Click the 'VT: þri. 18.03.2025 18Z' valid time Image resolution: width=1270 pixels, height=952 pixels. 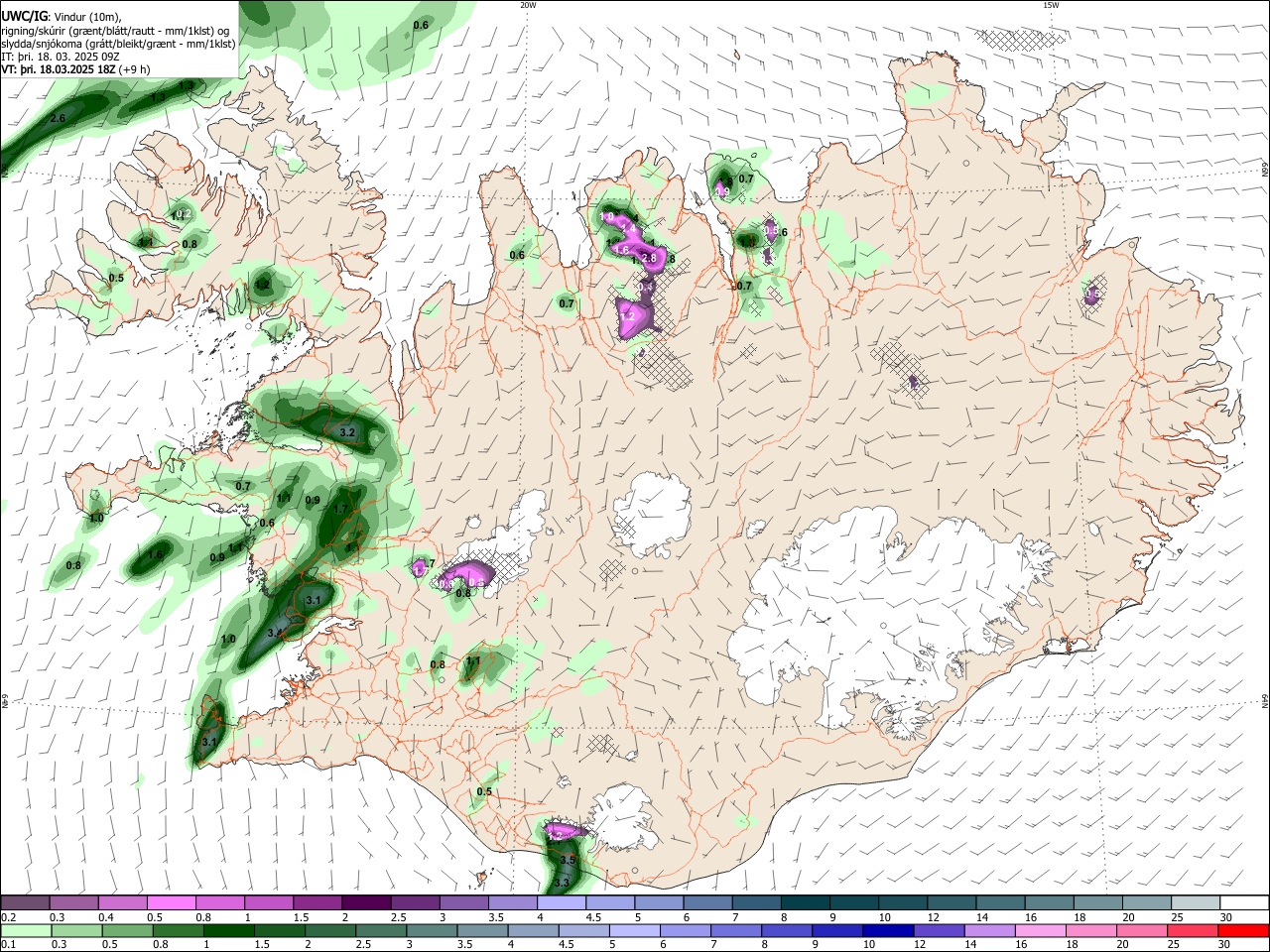tap(59, 69)
